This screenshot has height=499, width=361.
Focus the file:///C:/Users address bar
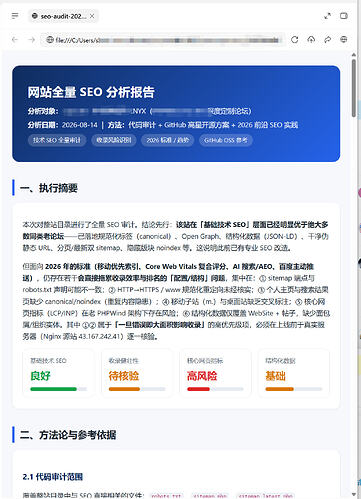pos(163,40)
